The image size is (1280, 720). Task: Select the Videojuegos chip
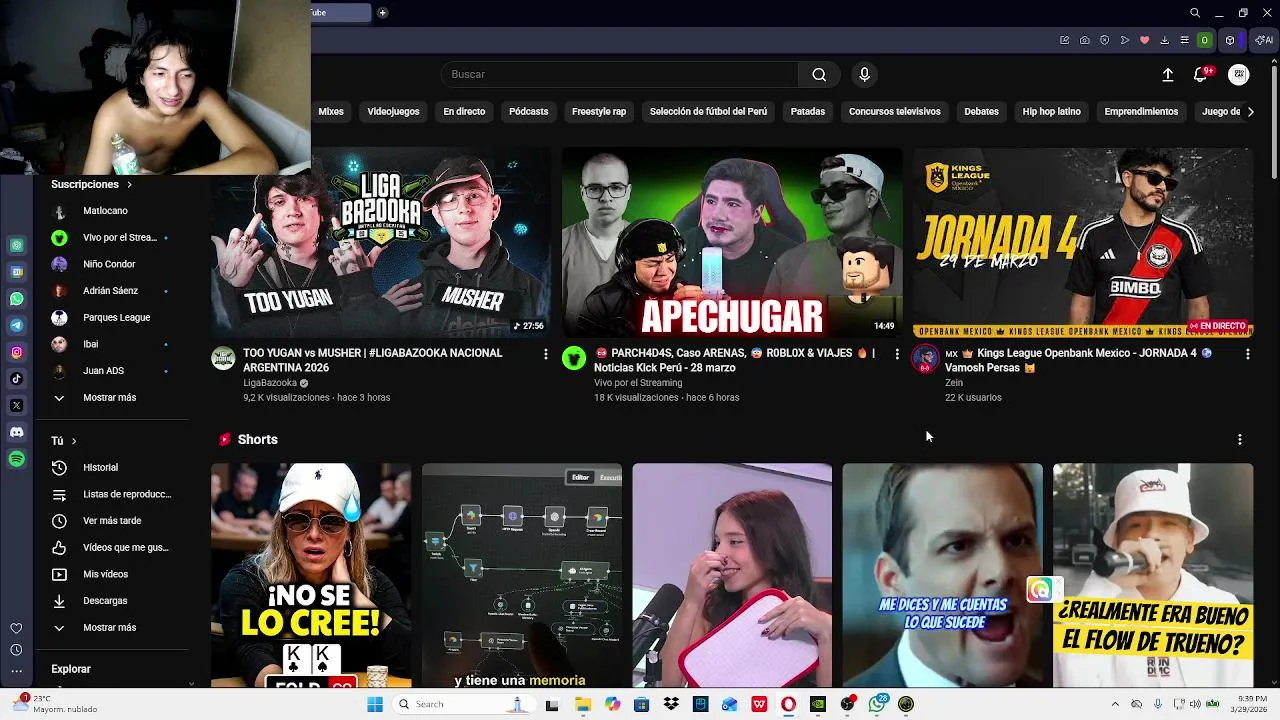point(393,111)
